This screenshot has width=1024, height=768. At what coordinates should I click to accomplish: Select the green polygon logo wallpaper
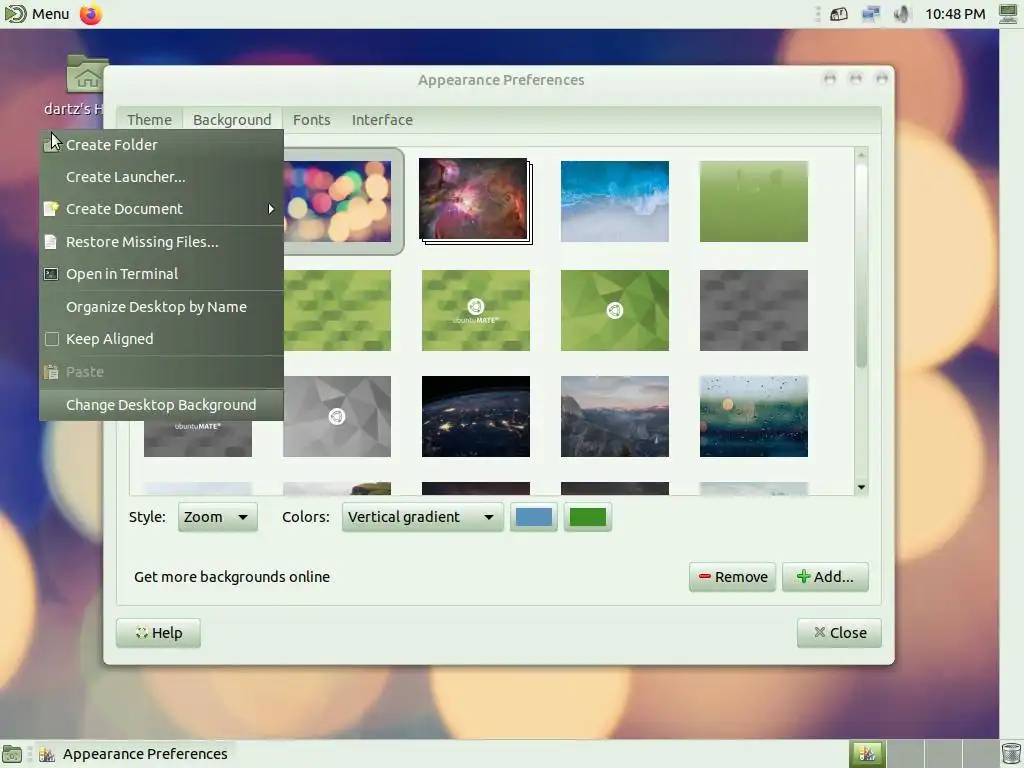[615, 310]
